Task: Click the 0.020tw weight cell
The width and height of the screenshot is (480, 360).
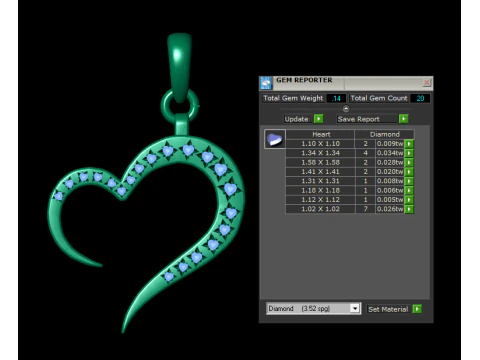Action: coord(390,172)
